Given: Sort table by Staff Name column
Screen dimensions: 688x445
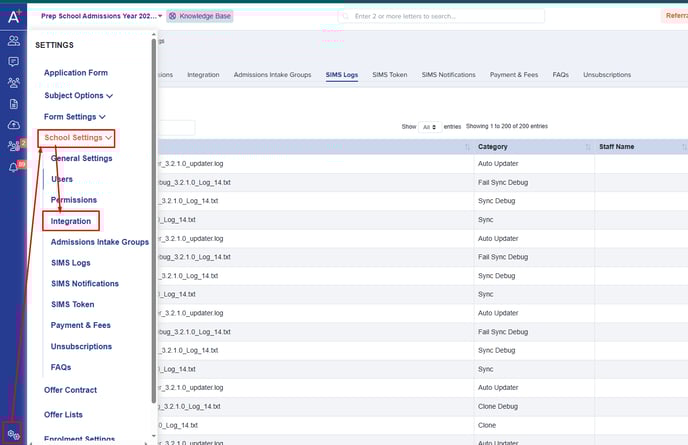Looking at the screenshot, I should pyautogui.click(x=641, y=147).
